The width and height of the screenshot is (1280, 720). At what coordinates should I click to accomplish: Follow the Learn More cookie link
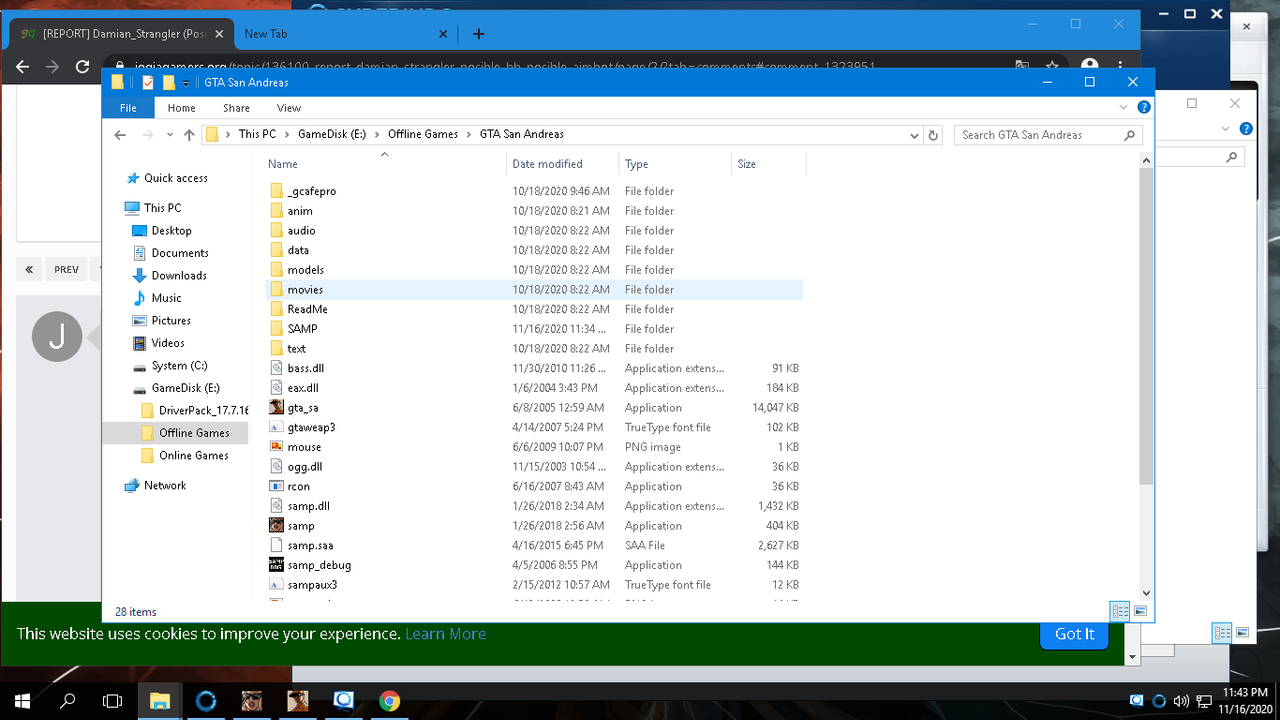[446, 634]
